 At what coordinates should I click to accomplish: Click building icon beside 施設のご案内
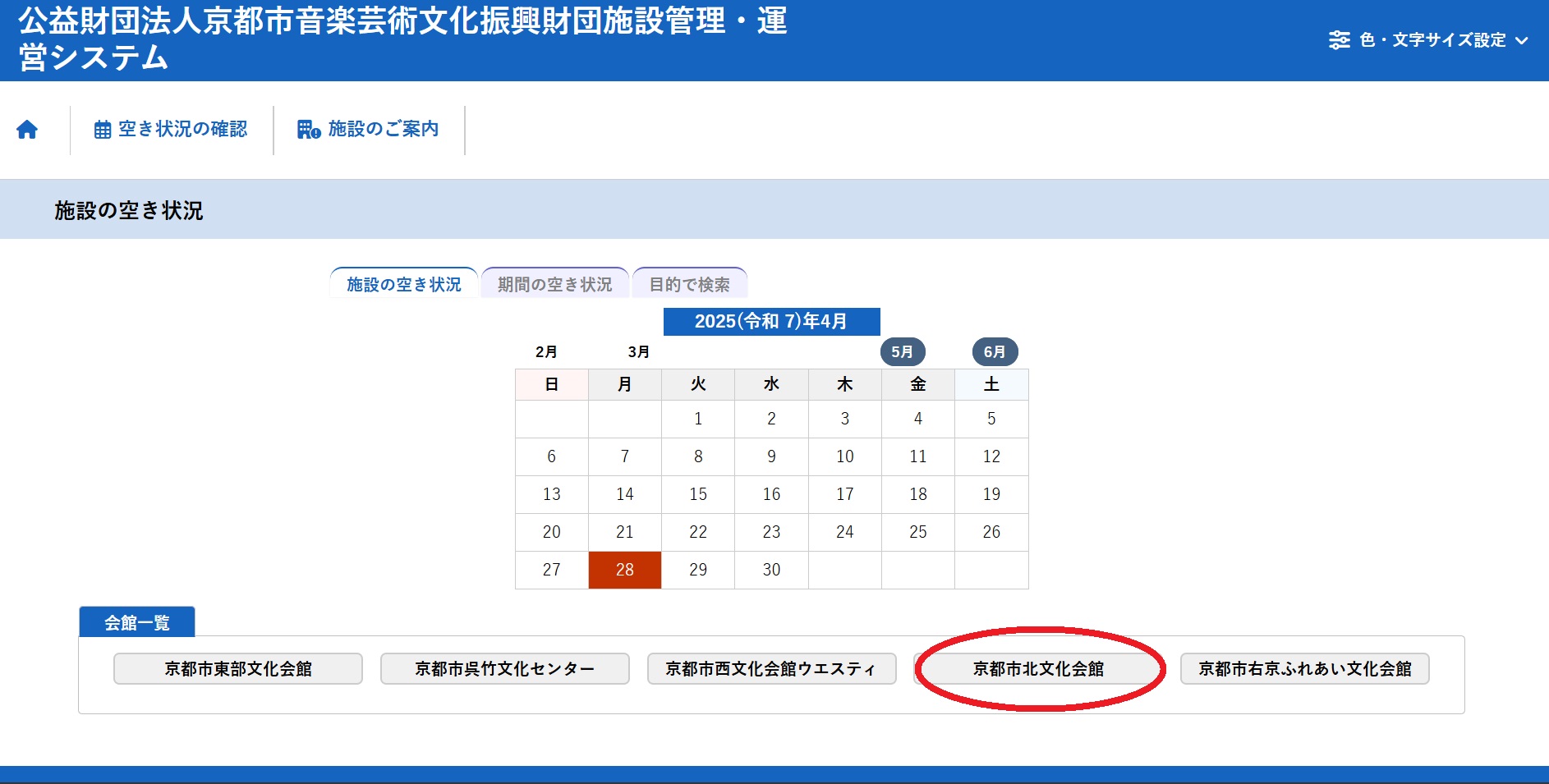309,130
